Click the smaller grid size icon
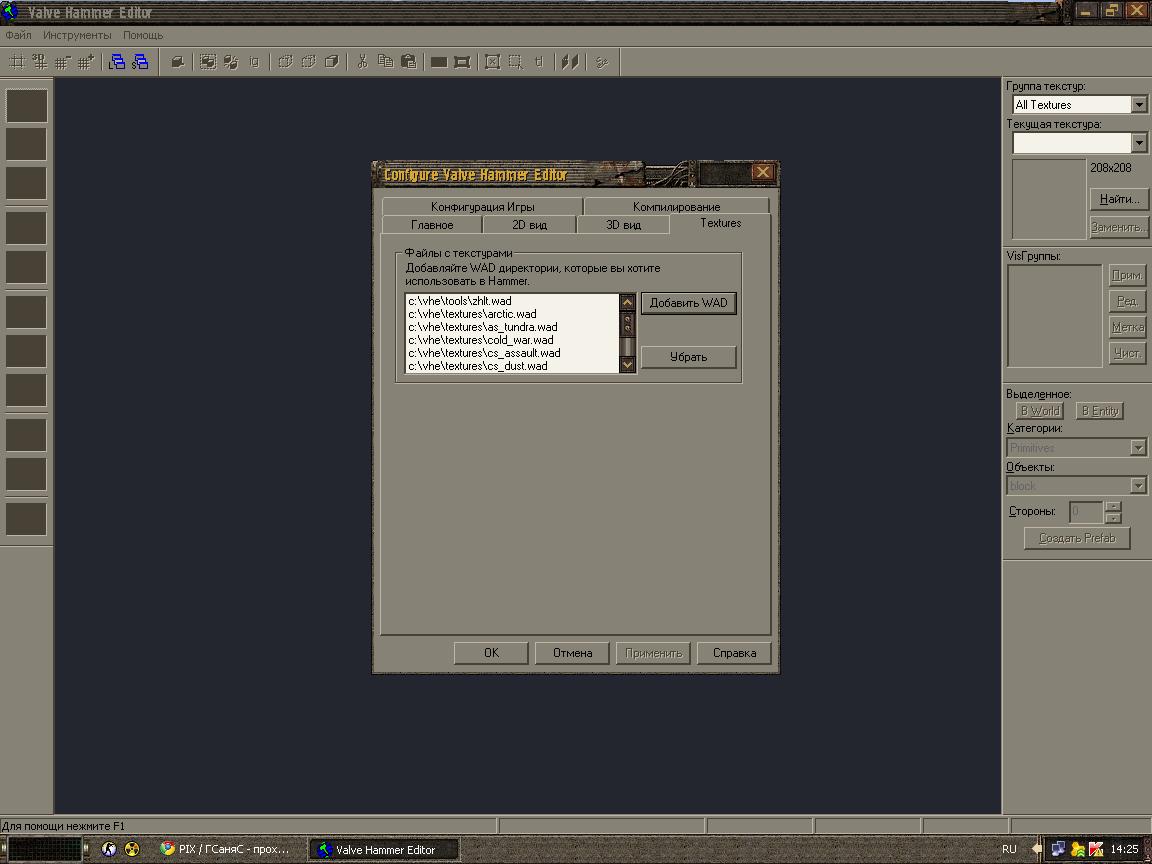Image resolution: width=1152 pixels, height=864 pixels. 63,62
